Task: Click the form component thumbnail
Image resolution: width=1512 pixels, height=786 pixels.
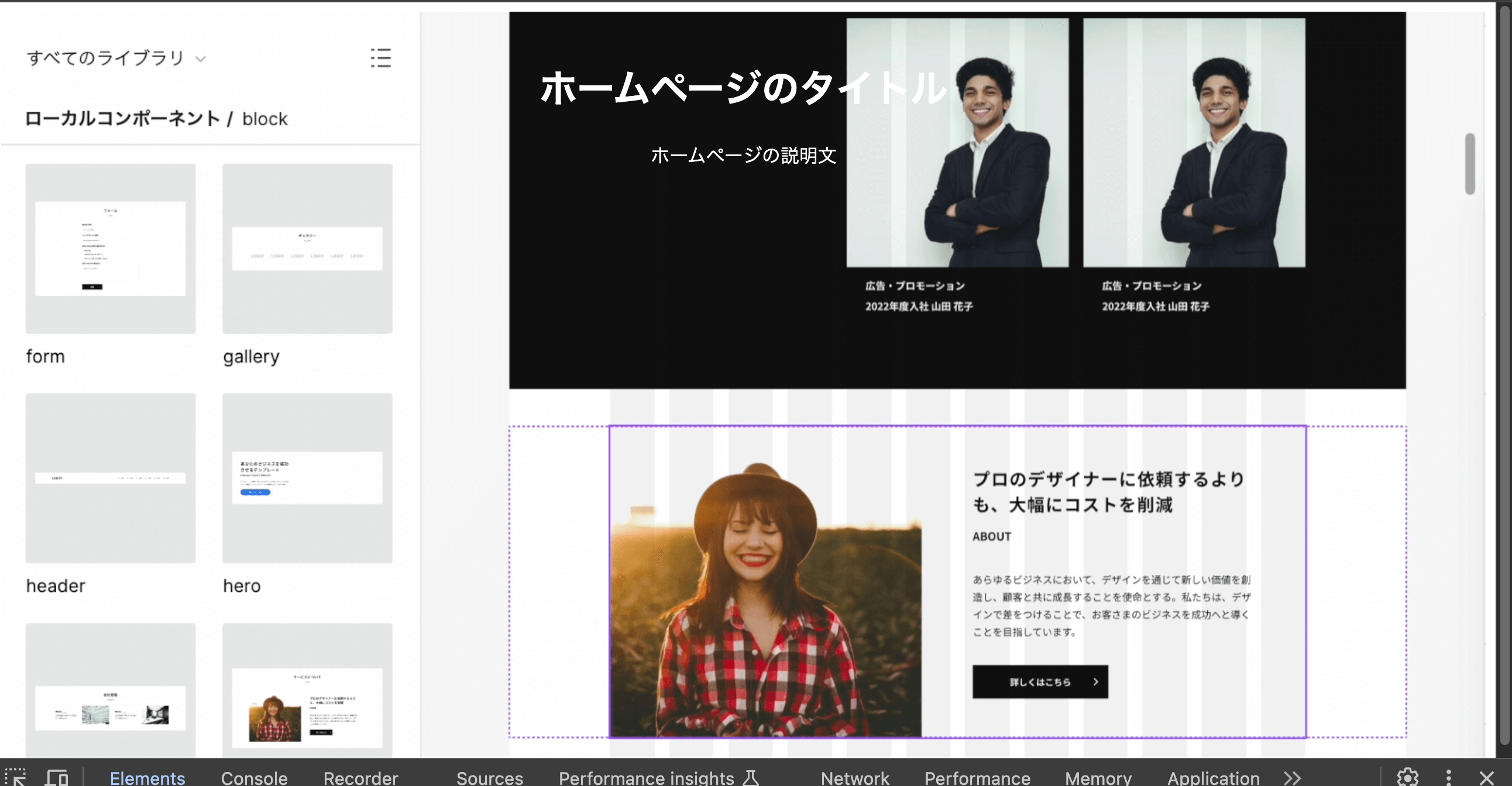Action: click(x=111, y=248)
